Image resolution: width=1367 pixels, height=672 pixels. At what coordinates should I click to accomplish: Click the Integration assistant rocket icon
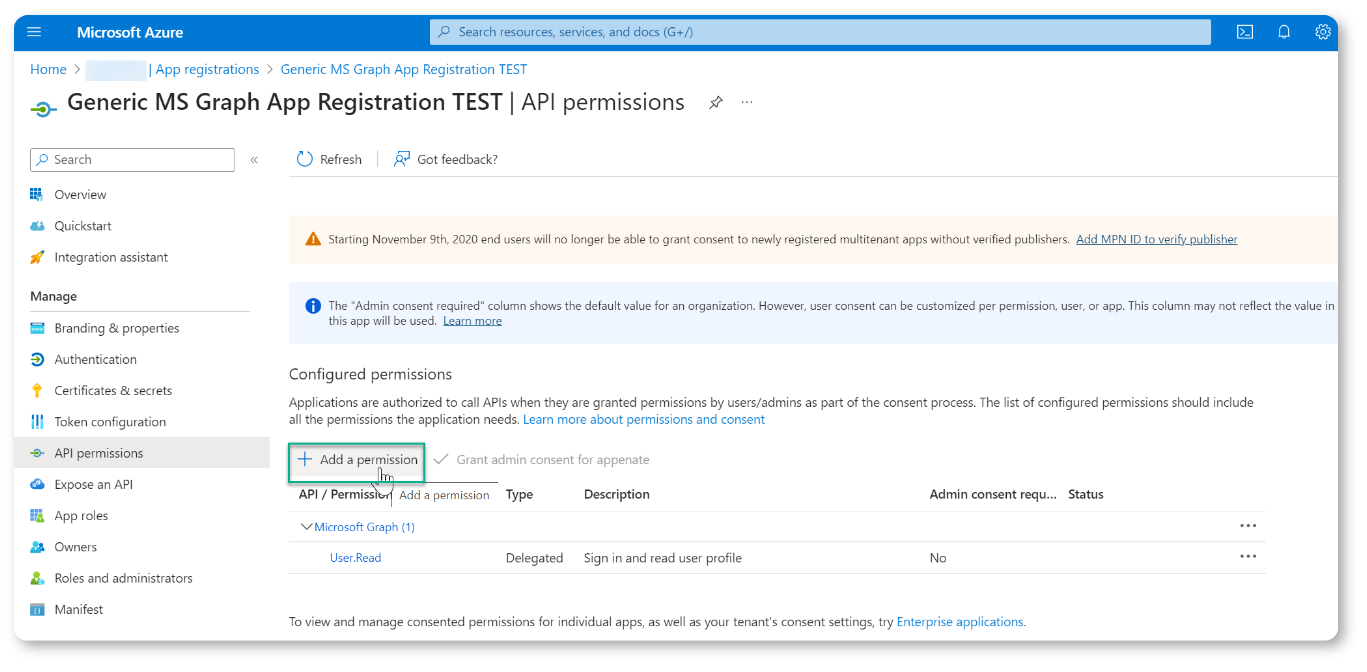point(37,257)
